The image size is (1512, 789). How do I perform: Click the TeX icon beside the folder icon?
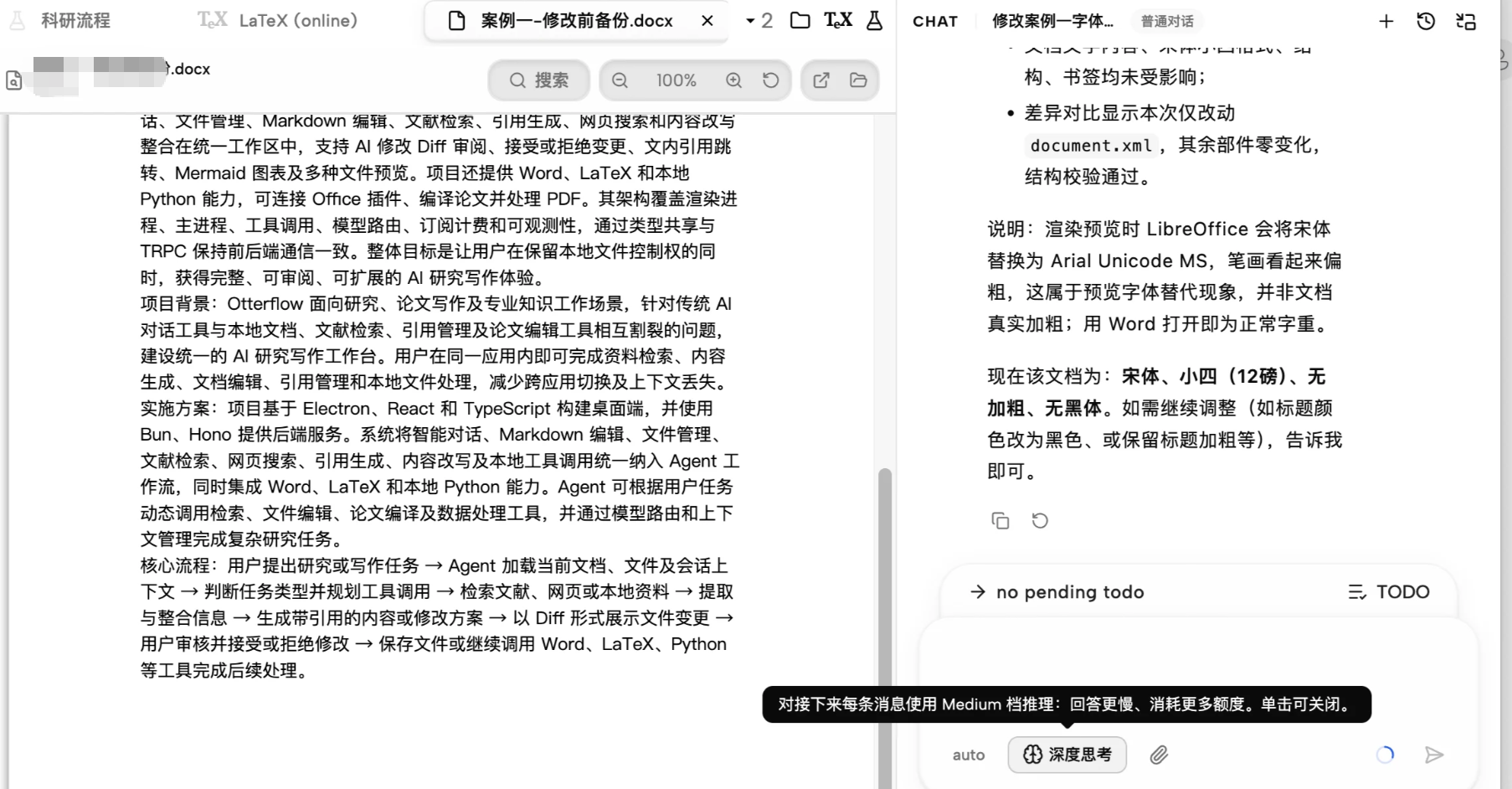point(838,20)
